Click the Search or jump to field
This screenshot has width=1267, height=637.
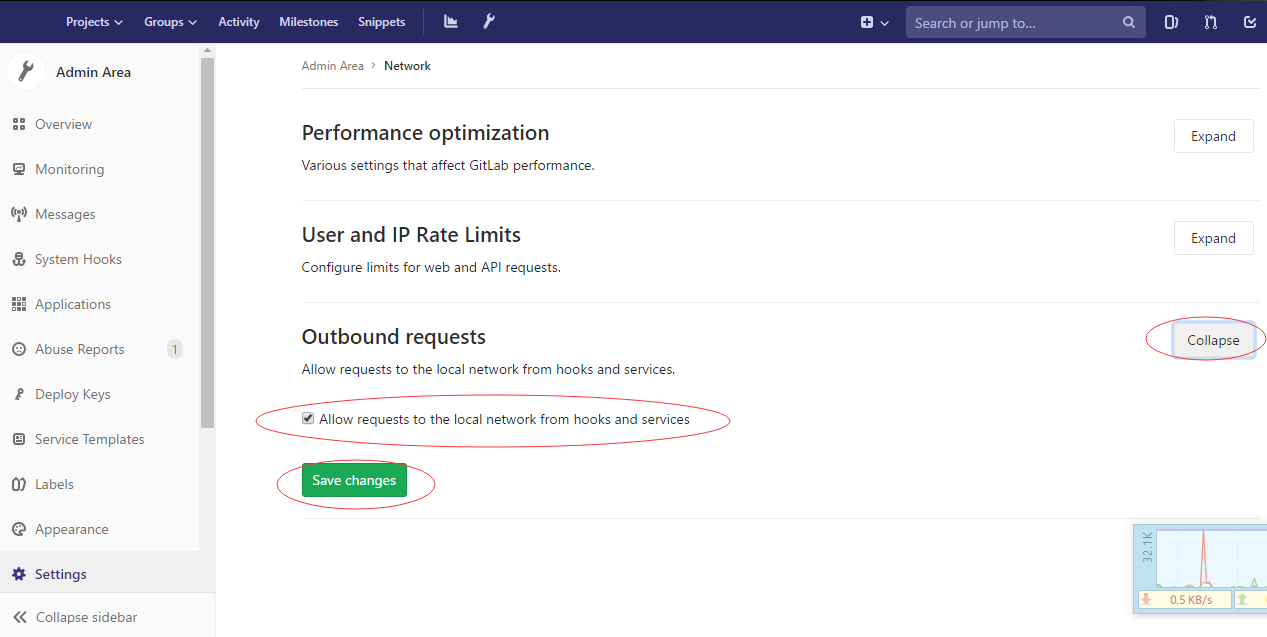(x=1015, y=22)
